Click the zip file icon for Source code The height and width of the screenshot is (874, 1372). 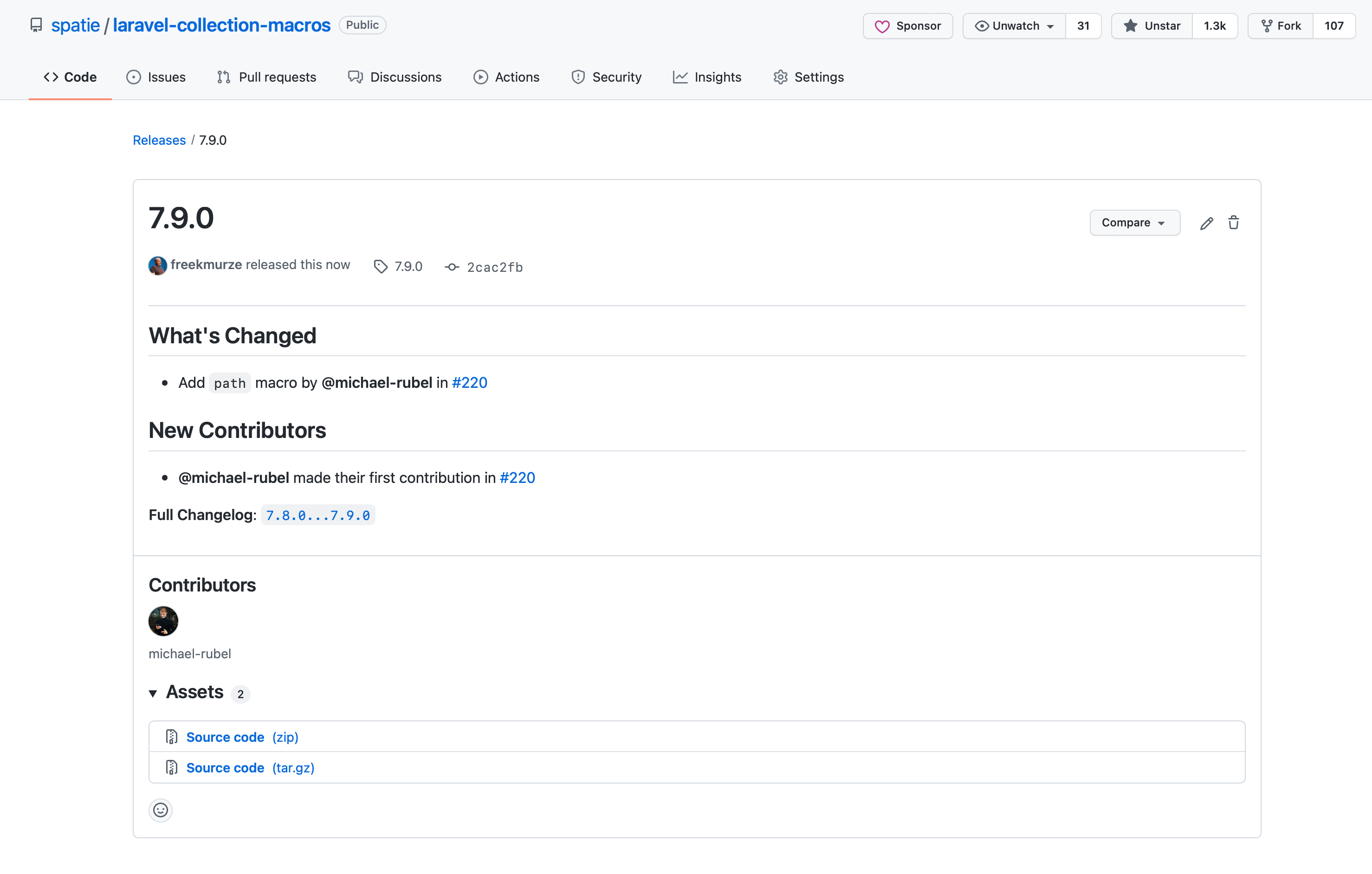(172, 737)
